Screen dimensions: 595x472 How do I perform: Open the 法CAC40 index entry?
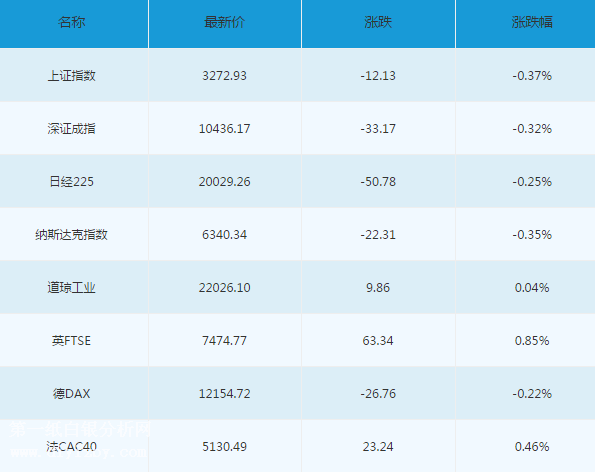click(71, 447)
